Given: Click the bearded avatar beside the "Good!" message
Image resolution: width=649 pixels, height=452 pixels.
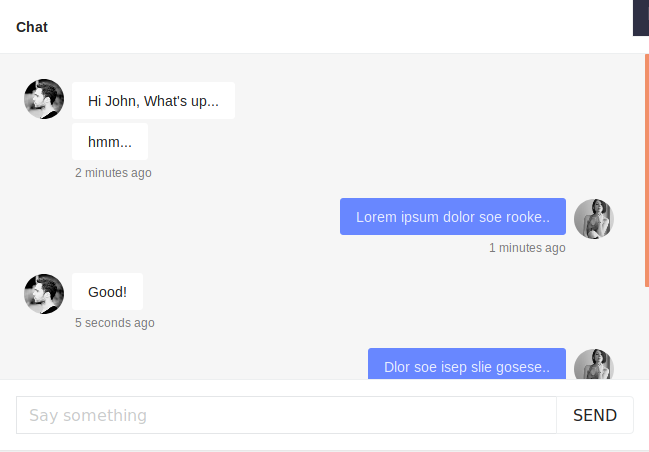Looking at the screenshot, I should 44,294.
